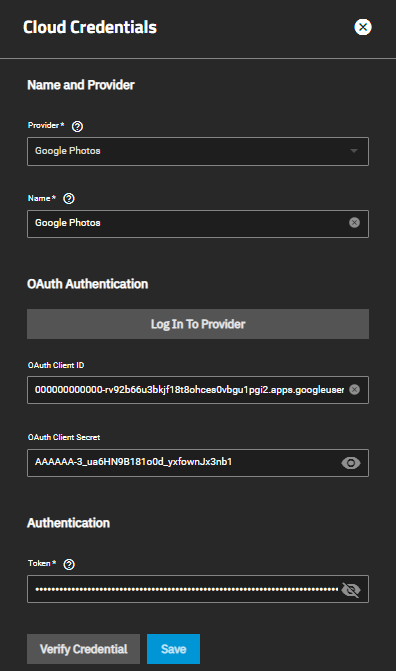Open help tooltip for Name field
Viewport: 396px width, 671px height.
click(69, 199)
